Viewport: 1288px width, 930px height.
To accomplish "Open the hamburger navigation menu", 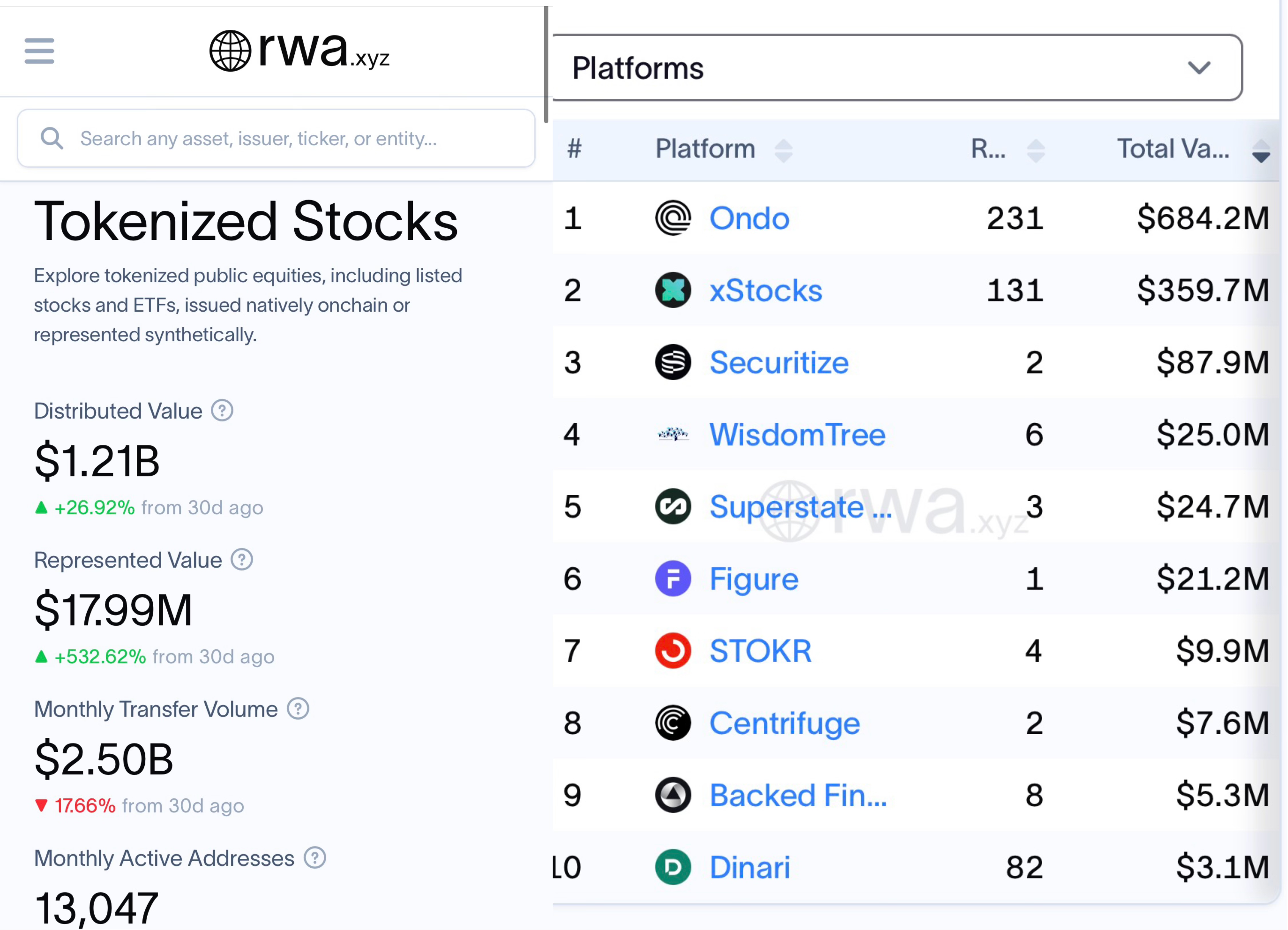I will pyautogui.click(x=39, y=51).
